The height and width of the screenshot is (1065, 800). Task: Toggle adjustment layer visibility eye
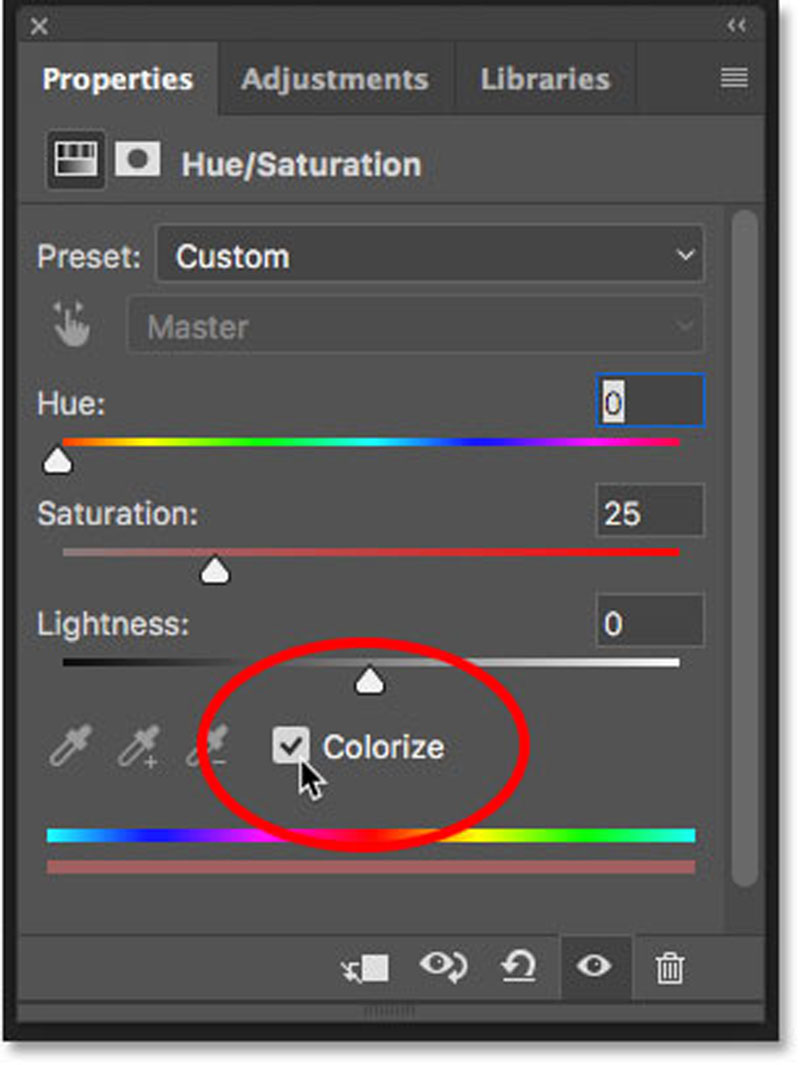595,967
